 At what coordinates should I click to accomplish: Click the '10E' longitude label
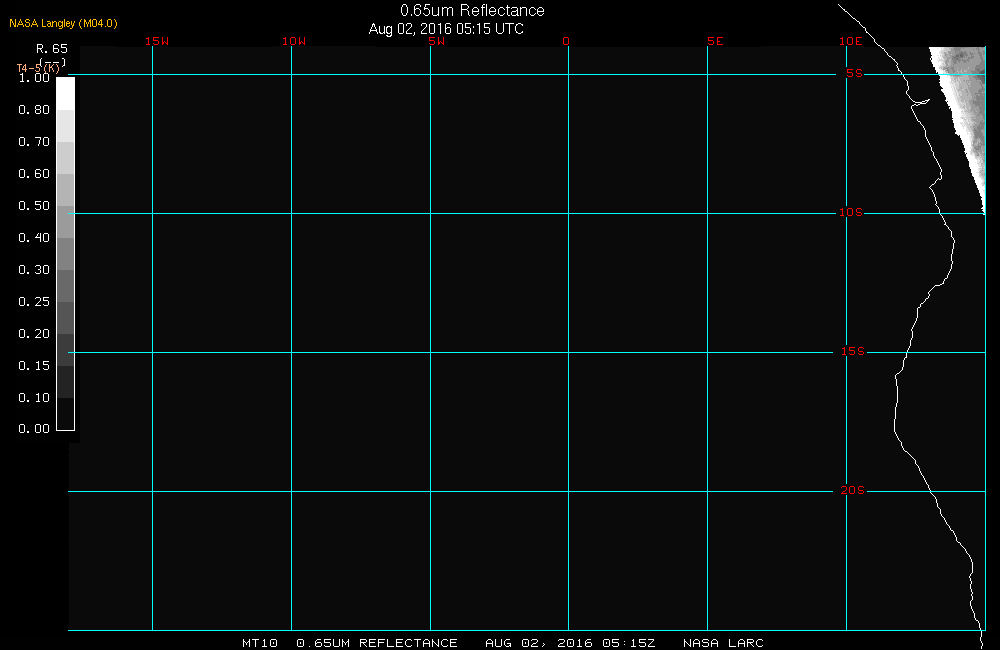851,41
